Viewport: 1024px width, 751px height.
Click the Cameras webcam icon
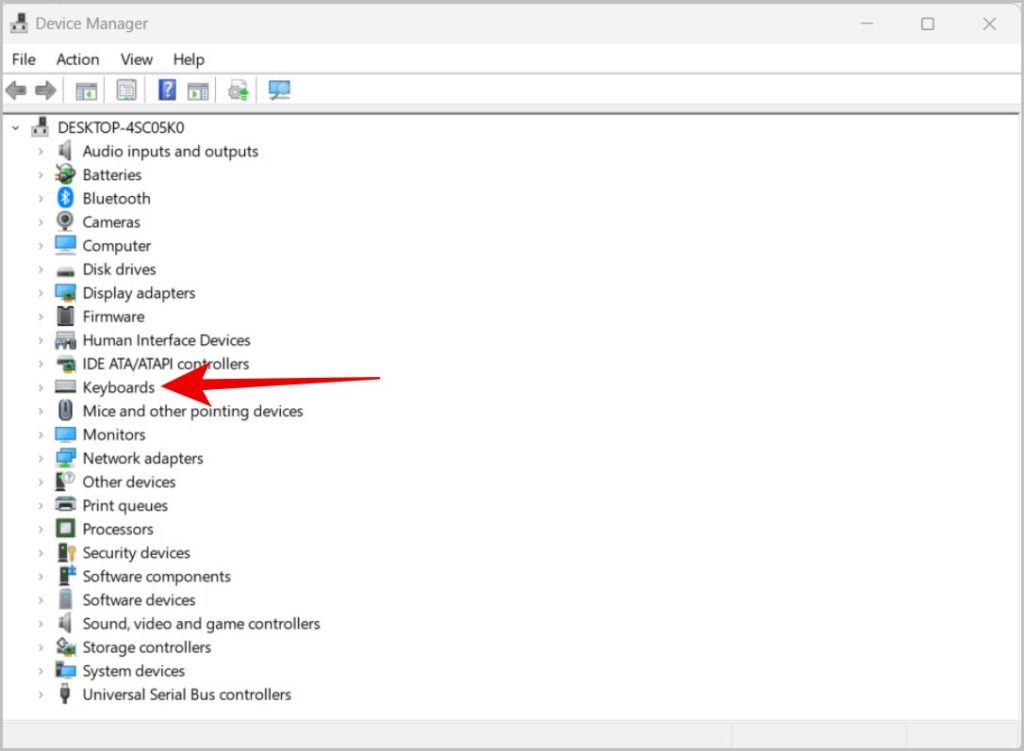(65, 221)
